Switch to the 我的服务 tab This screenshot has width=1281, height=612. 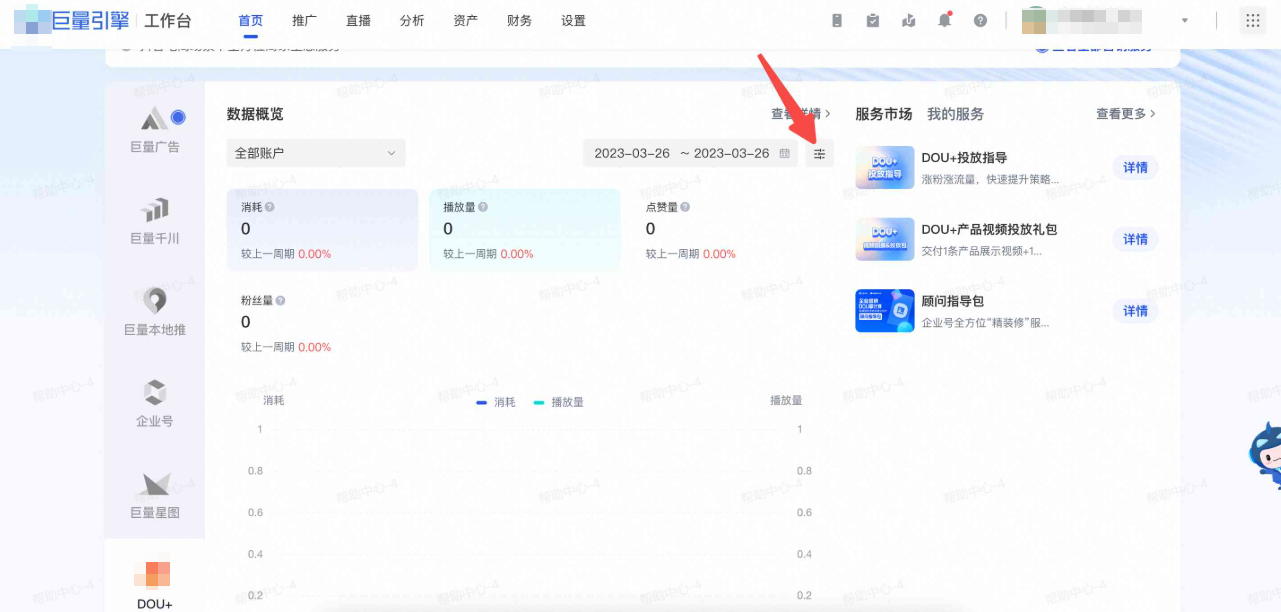pyautogui.click(x=955, y=114)
